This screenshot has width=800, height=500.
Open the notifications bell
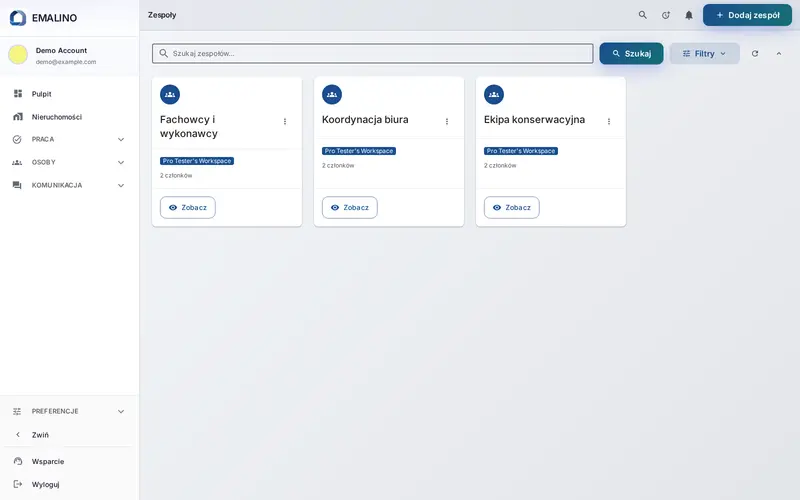click(689, 15)
